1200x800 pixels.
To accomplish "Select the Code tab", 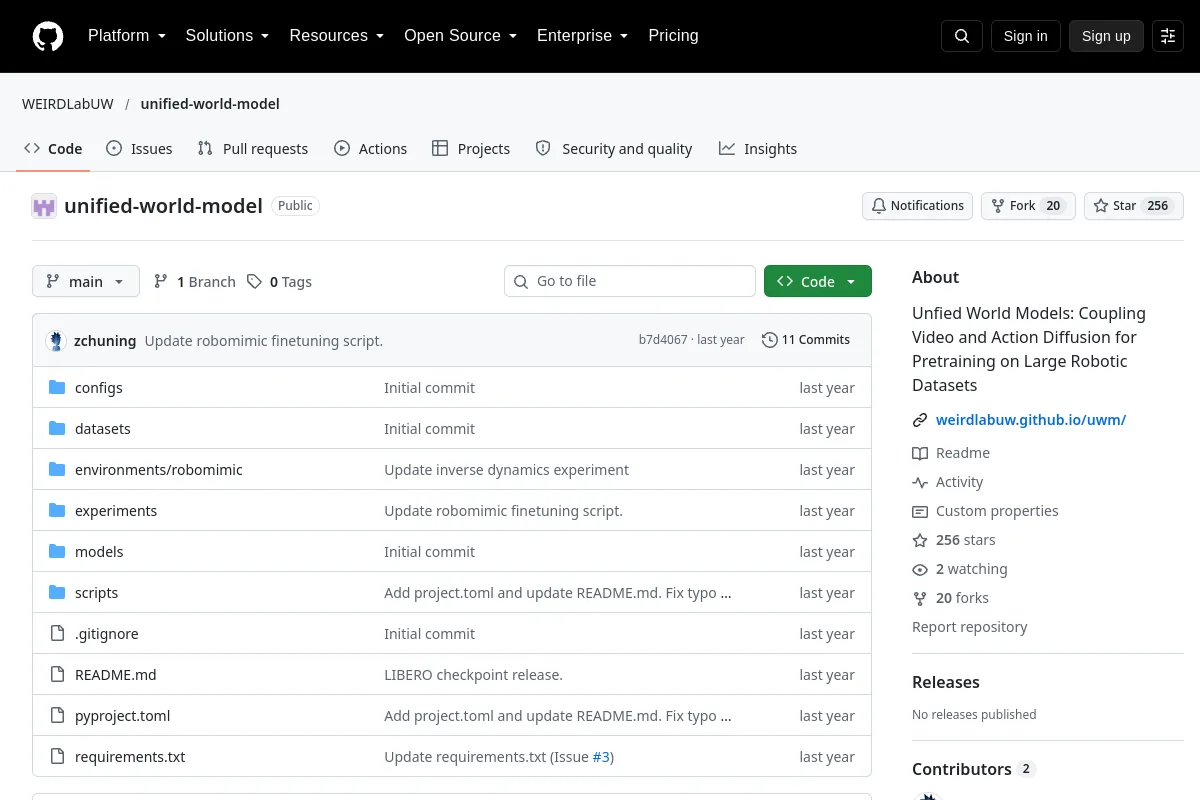I will (53, 149).
